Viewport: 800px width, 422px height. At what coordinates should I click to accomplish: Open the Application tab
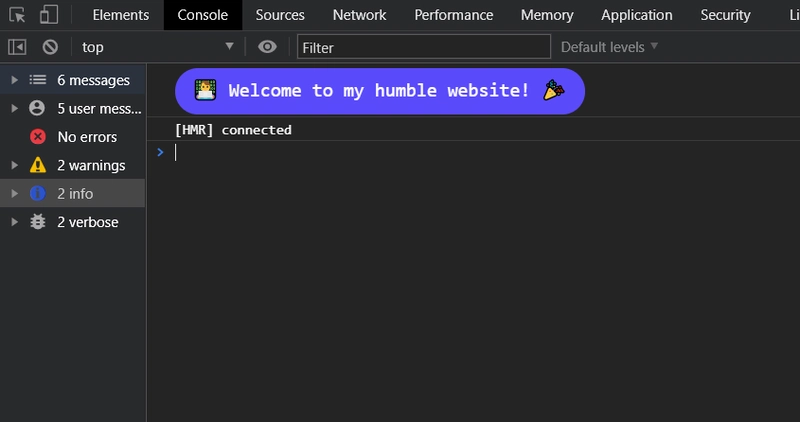pos(636,15)
